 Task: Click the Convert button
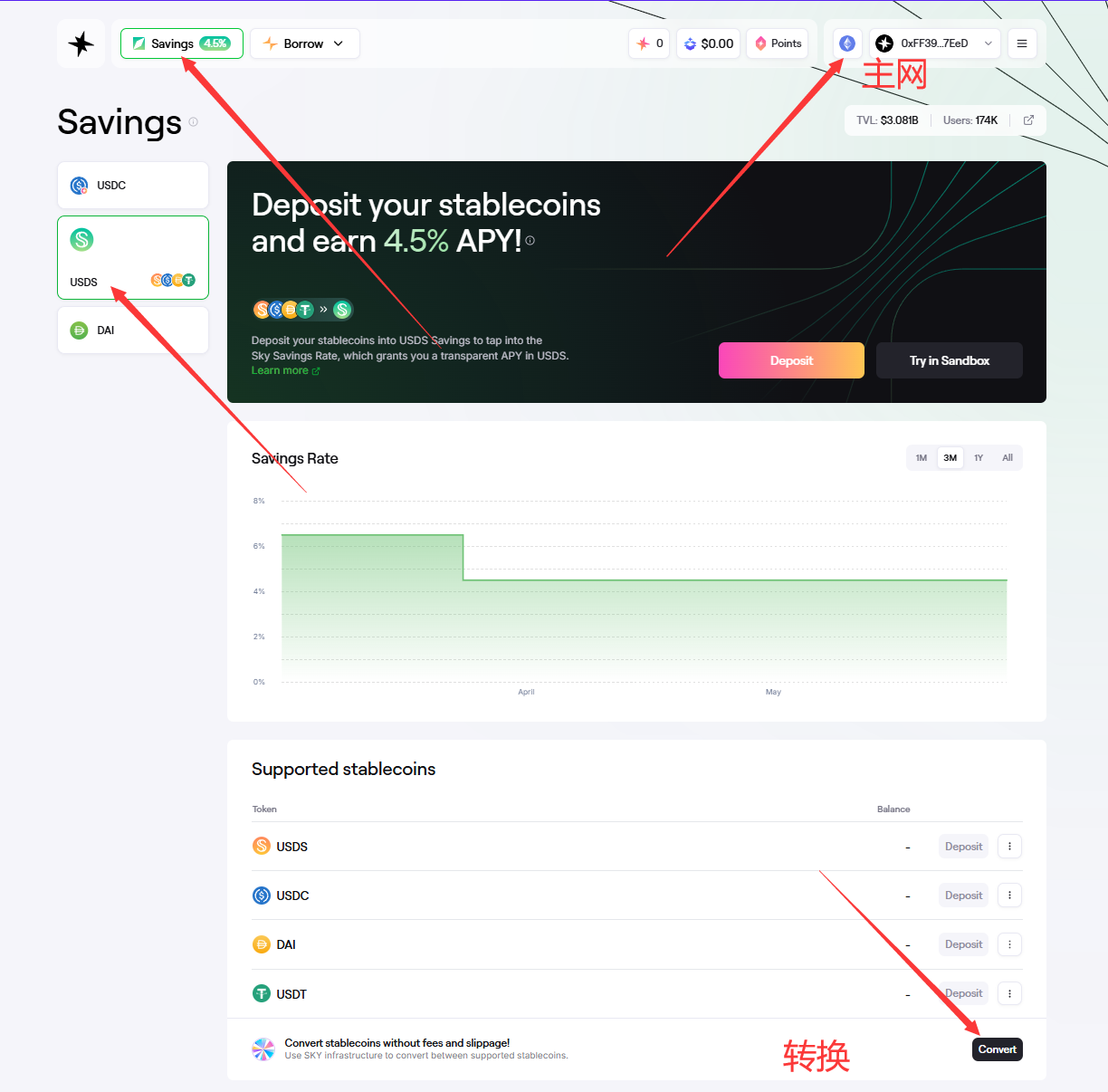pos(997,1049)
